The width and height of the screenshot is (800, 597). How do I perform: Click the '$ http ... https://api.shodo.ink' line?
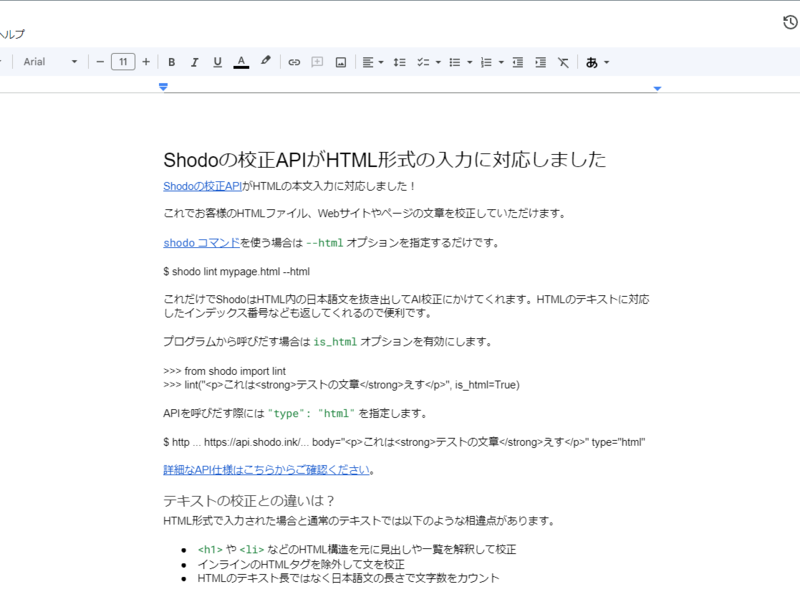(x=404, y=442)
